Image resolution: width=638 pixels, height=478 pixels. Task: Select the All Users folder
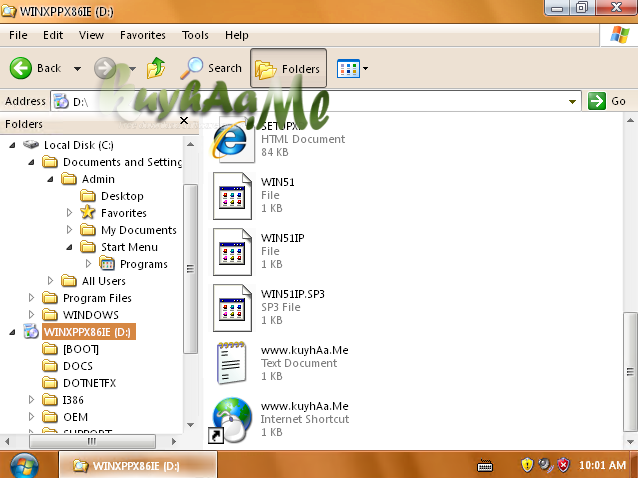click(93, 281)
